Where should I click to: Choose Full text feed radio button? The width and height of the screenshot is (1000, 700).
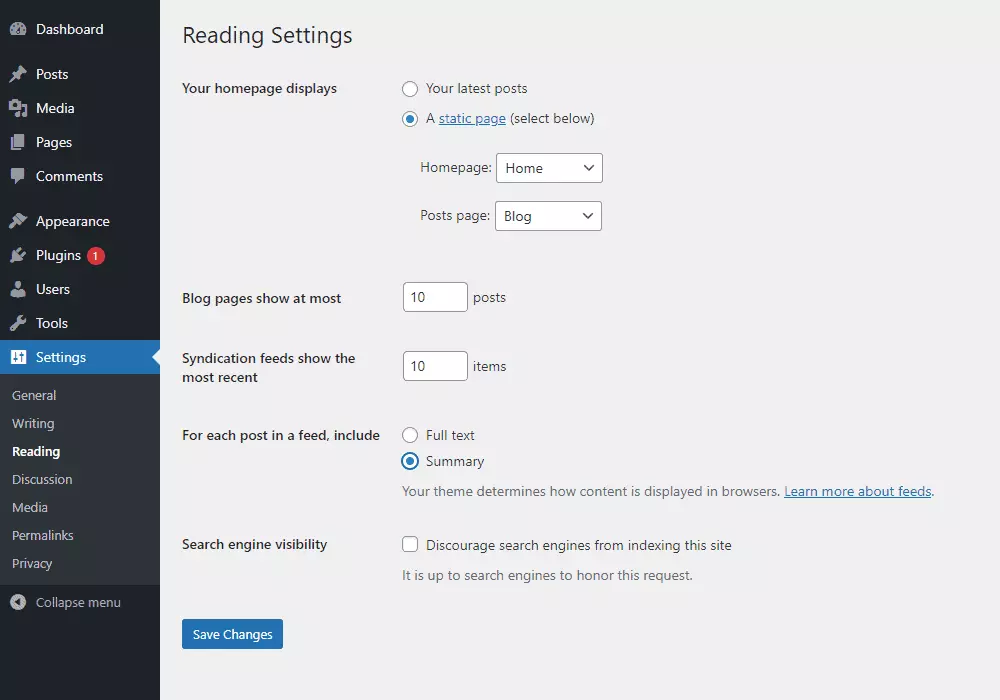(x=410, y=436)
